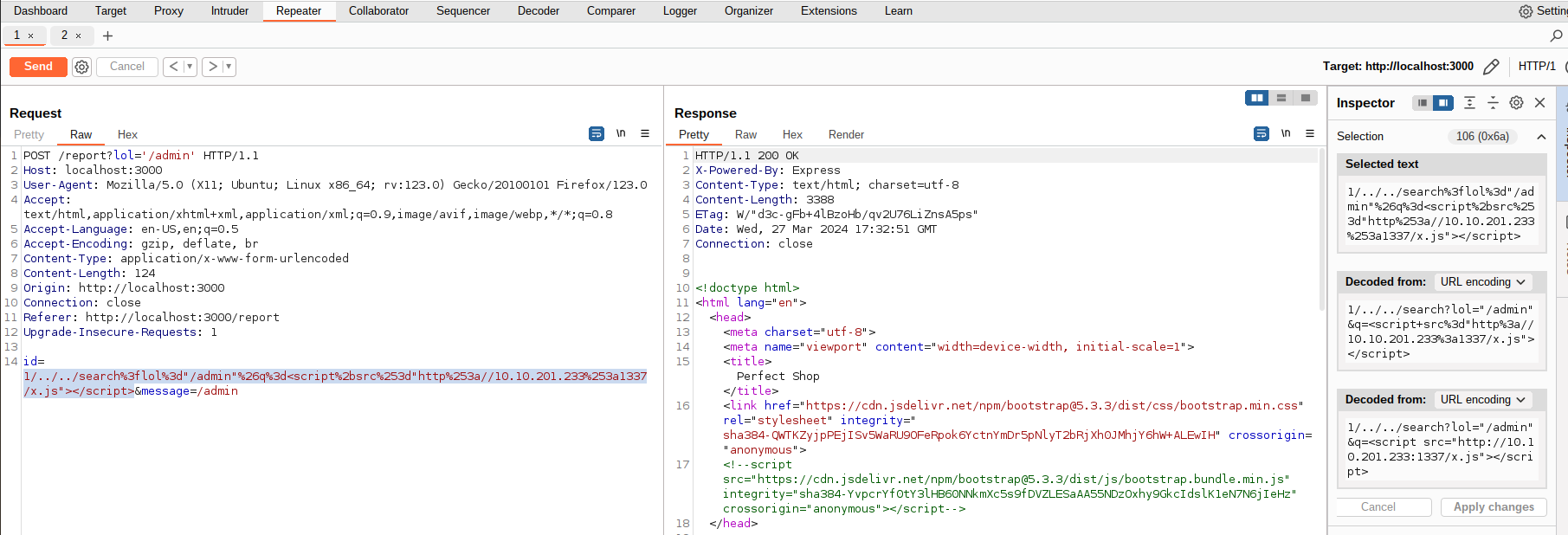Open first Decoded from URL encoding dropdown
1568x535 pixels.
pos(1483,282)
